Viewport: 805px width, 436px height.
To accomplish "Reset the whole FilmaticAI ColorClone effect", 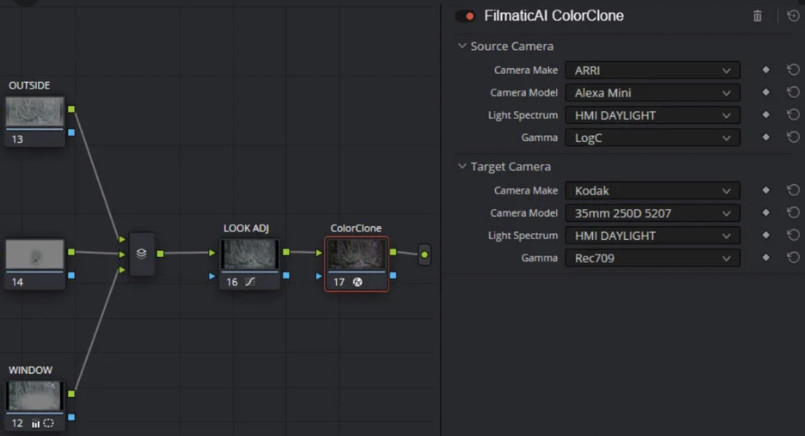I will tap(793, 16).
